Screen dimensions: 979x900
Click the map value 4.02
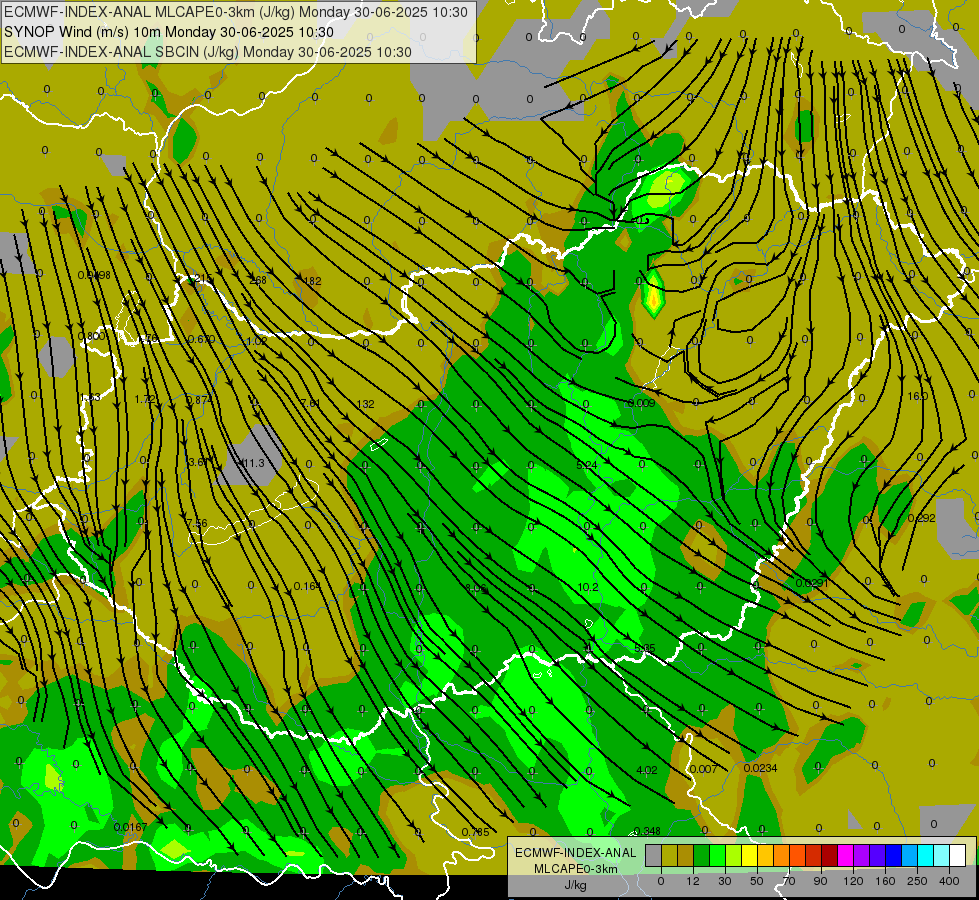click(x=646, y=770)
